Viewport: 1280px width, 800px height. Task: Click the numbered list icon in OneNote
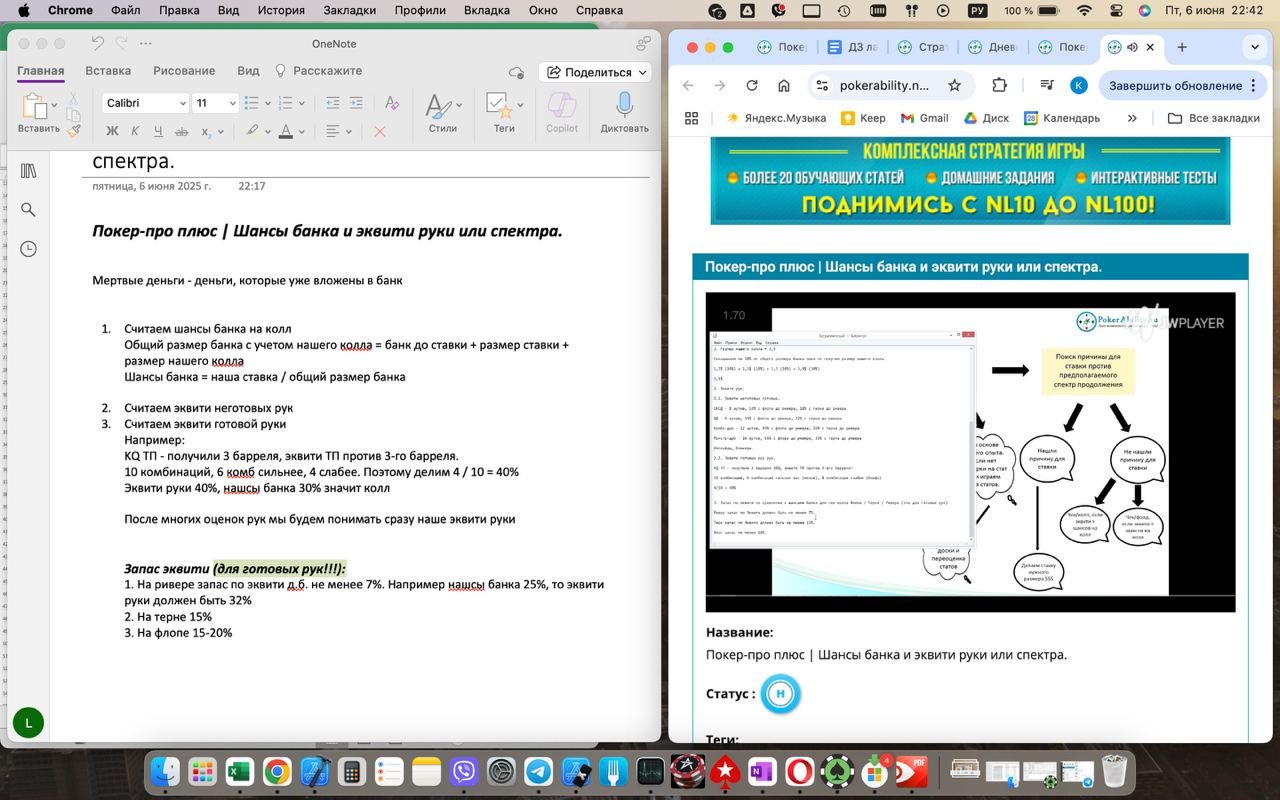tap(285, 103)
